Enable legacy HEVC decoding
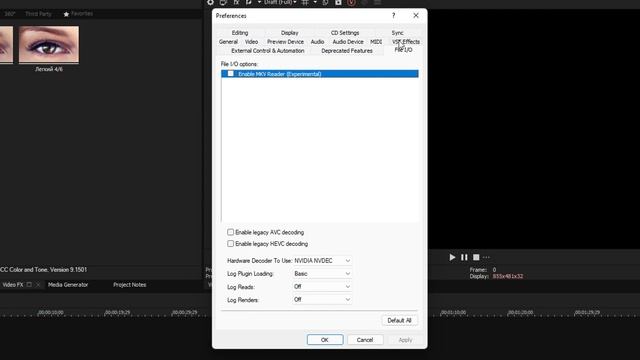 [231, 244]
